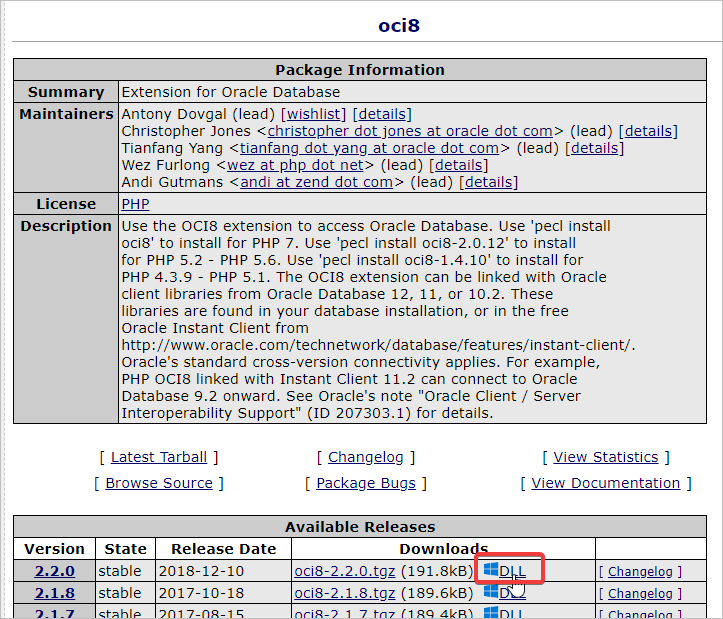The width and height of the screenshot is (723, 619).
Task: Click the Windows DLL icon for version 2.1.8
Action: 491,592
